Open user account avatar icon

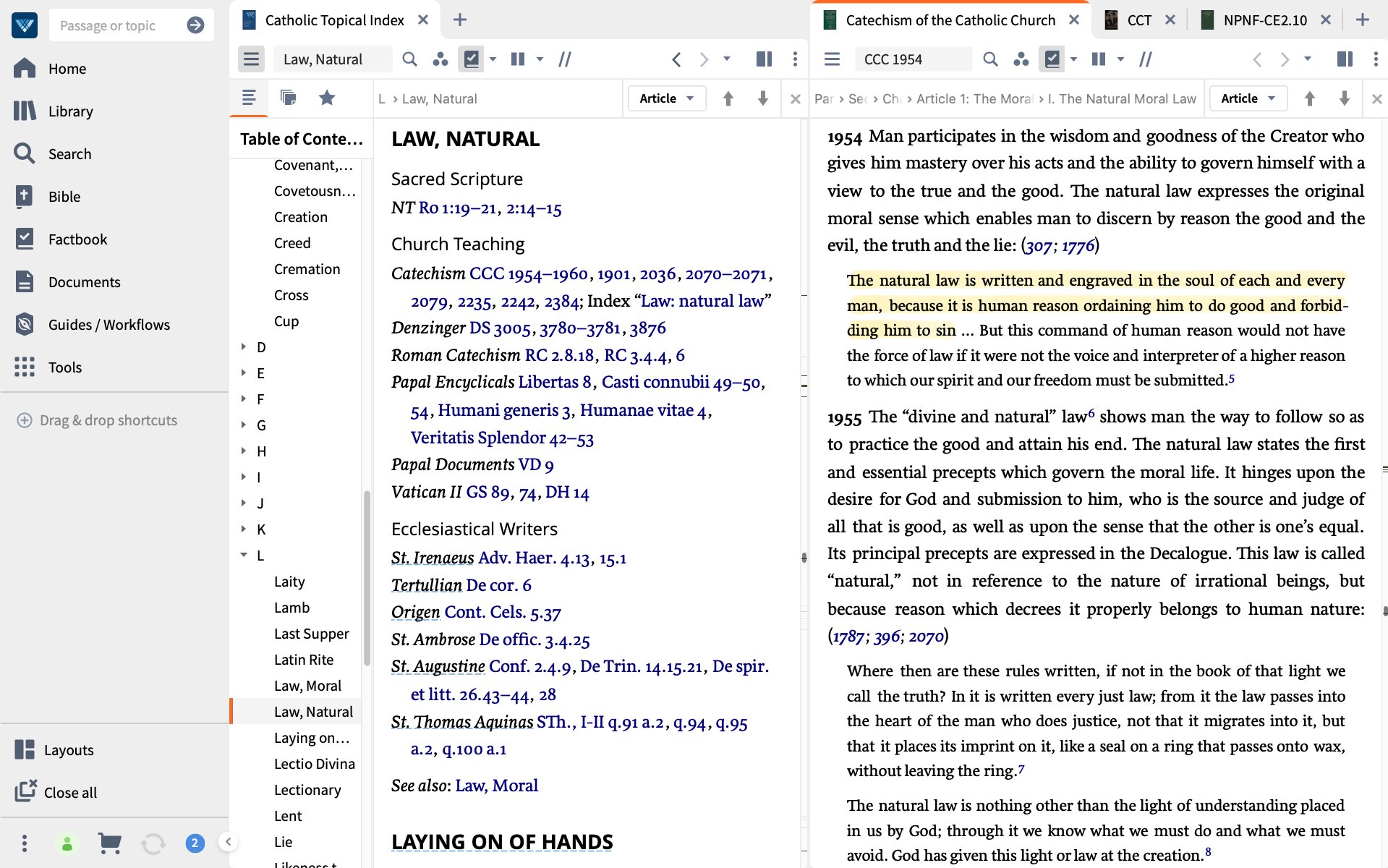[x=67, y=843]
